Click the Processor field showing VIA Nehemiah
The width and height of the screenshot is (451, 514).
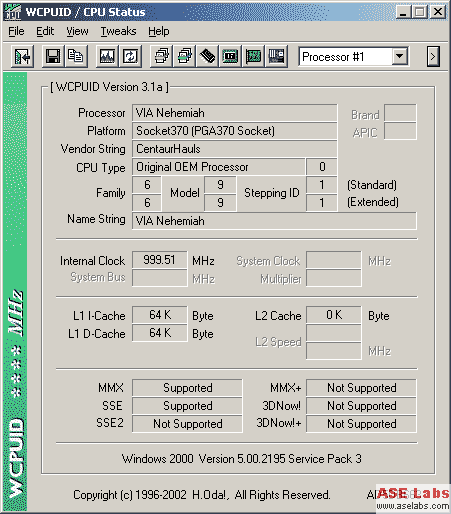click(x=234, y=113)
